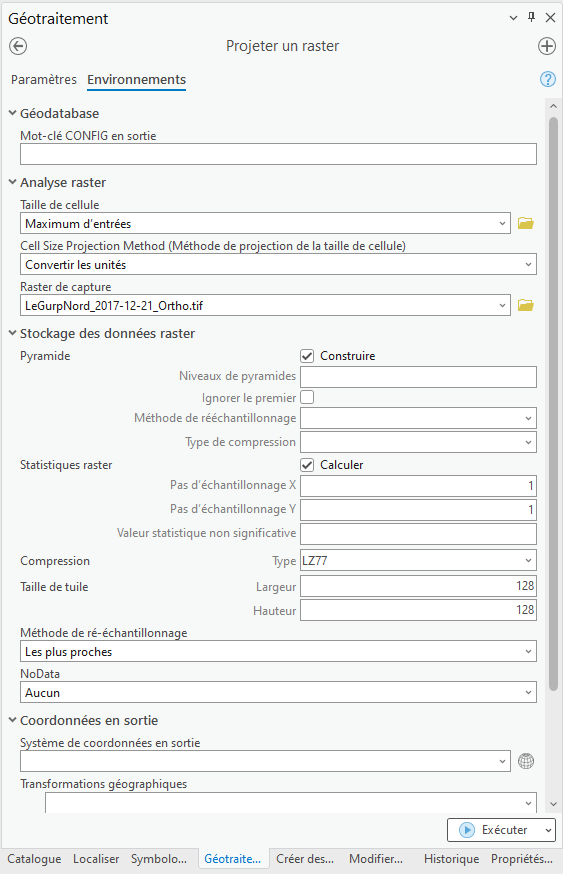This screenshot has height=874, width=563.
Task: Click scrollbar down arrow
Action: pos(553,804)
